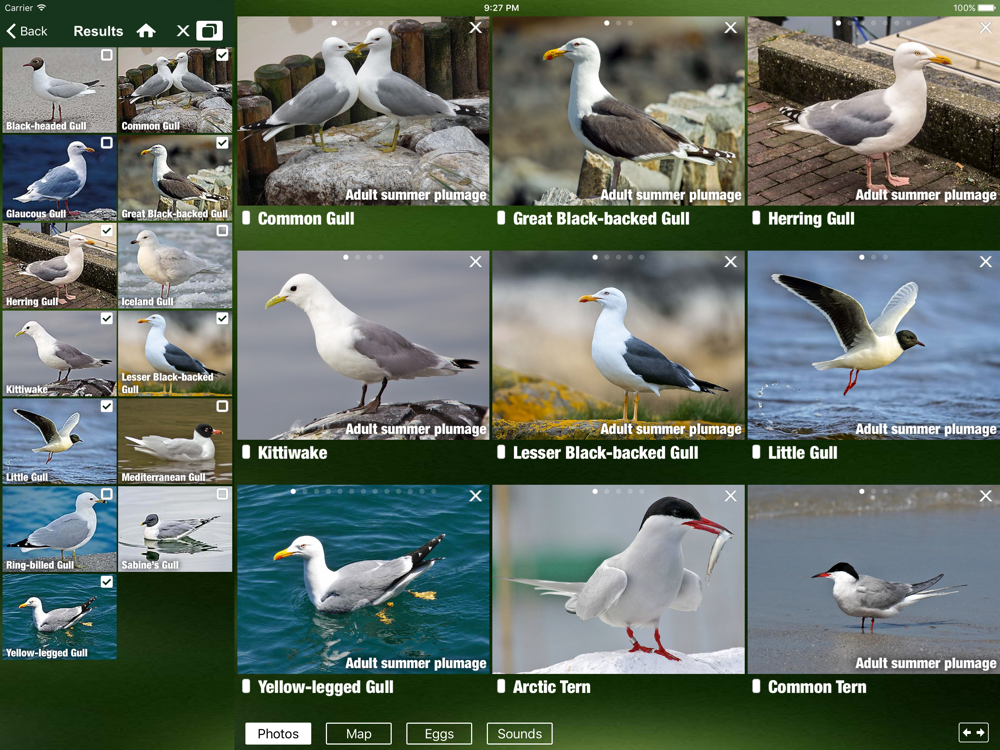Image resolution: width=1000 pixels, height=750 pixels.
Task: Deselect Lesser Black-backed Gull checkbox in results
Action: (222, 318)
